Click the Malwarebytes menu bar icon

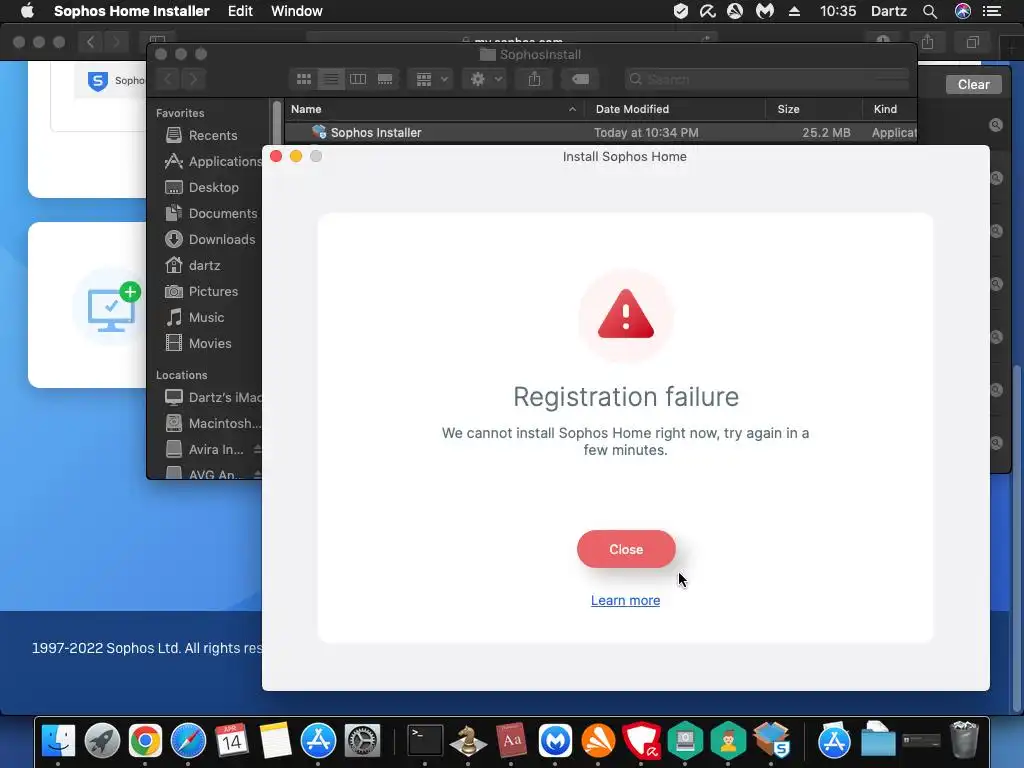pos(764,11)
